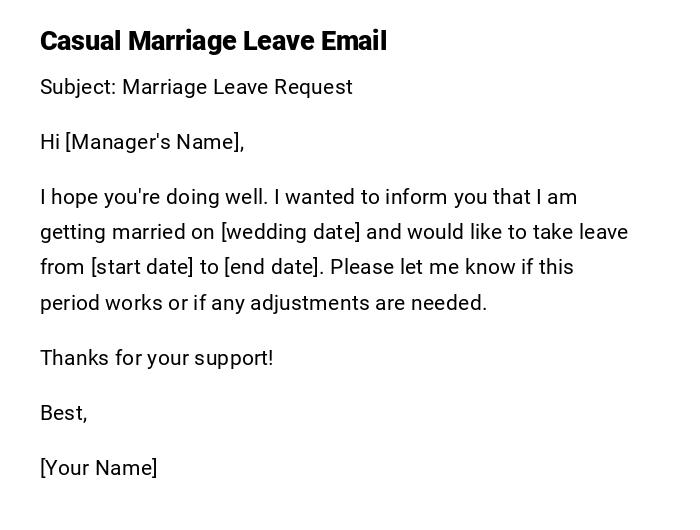Click the word 'Email' in the title
700x530 pixels.
pyautogui.click(x=354, y=41)
